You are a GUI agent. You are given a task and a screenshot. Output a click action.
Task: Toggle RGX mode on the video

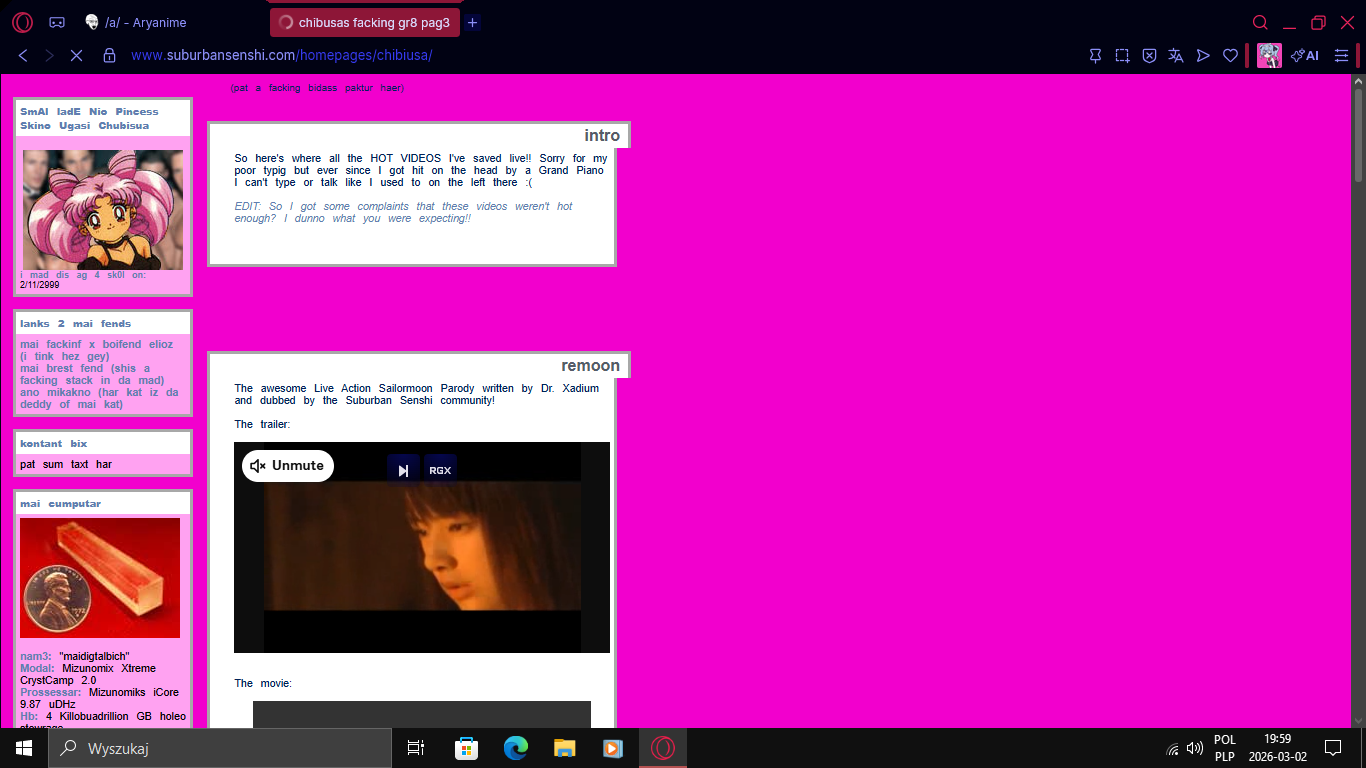(440, 470)
